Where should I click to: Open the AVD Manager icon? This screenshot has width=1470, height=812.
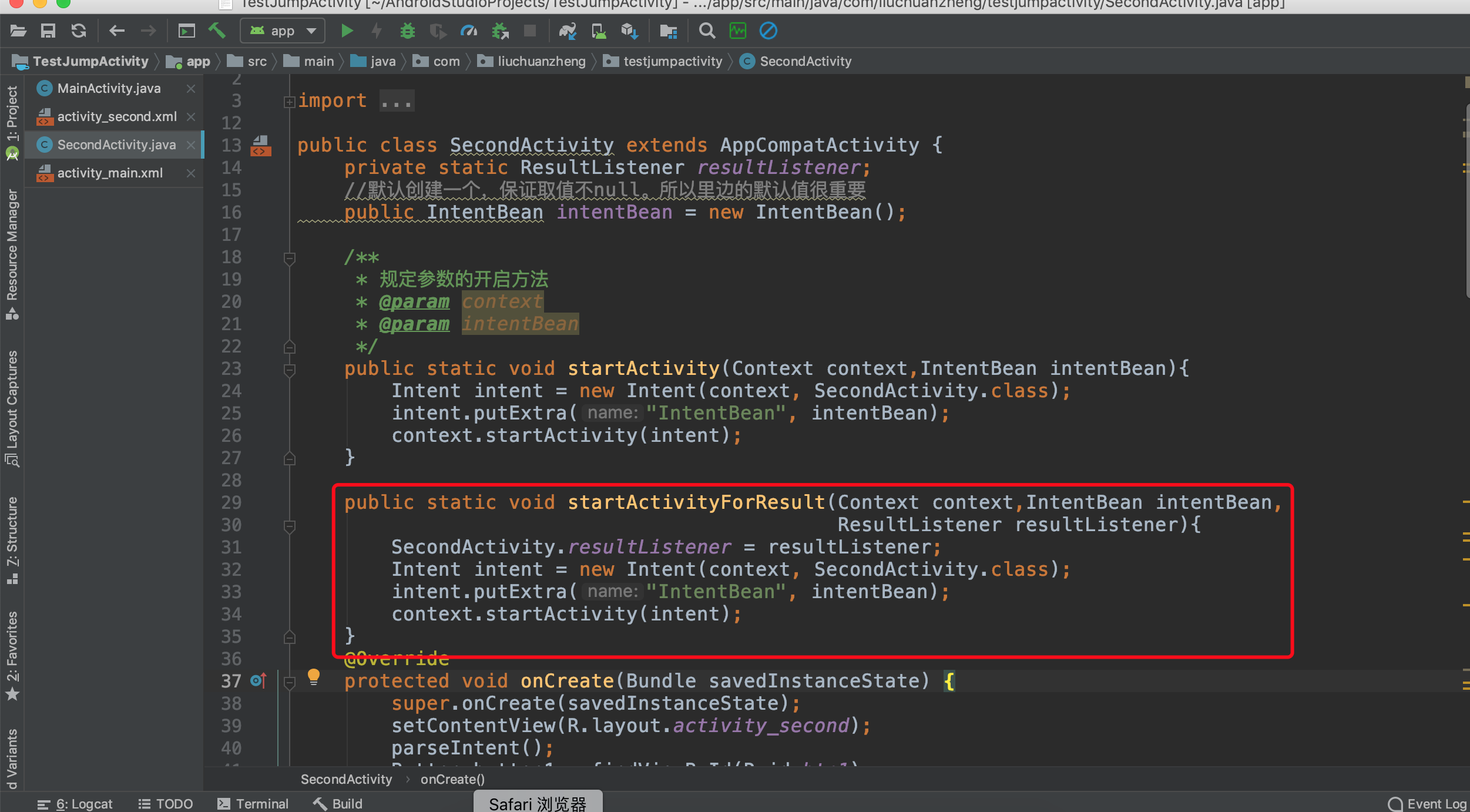[599, 31]
